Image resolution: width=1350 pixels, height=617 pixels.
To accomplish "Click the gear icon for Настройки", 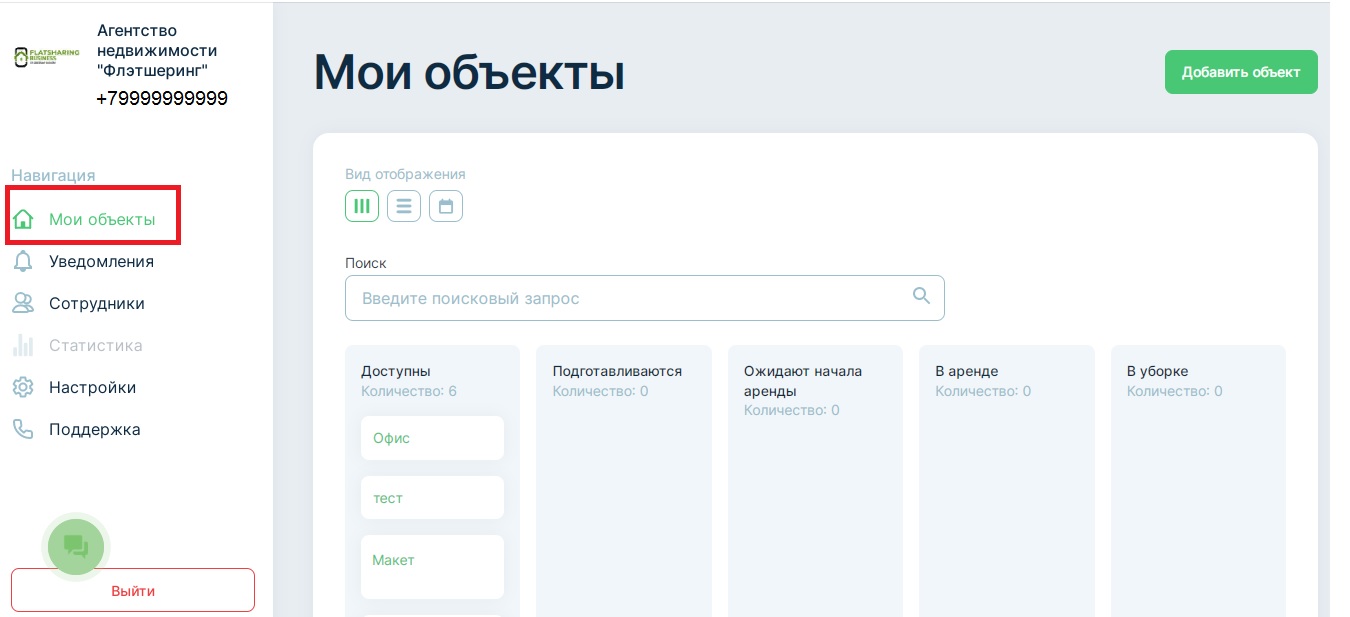I will [x=23, y=388].
